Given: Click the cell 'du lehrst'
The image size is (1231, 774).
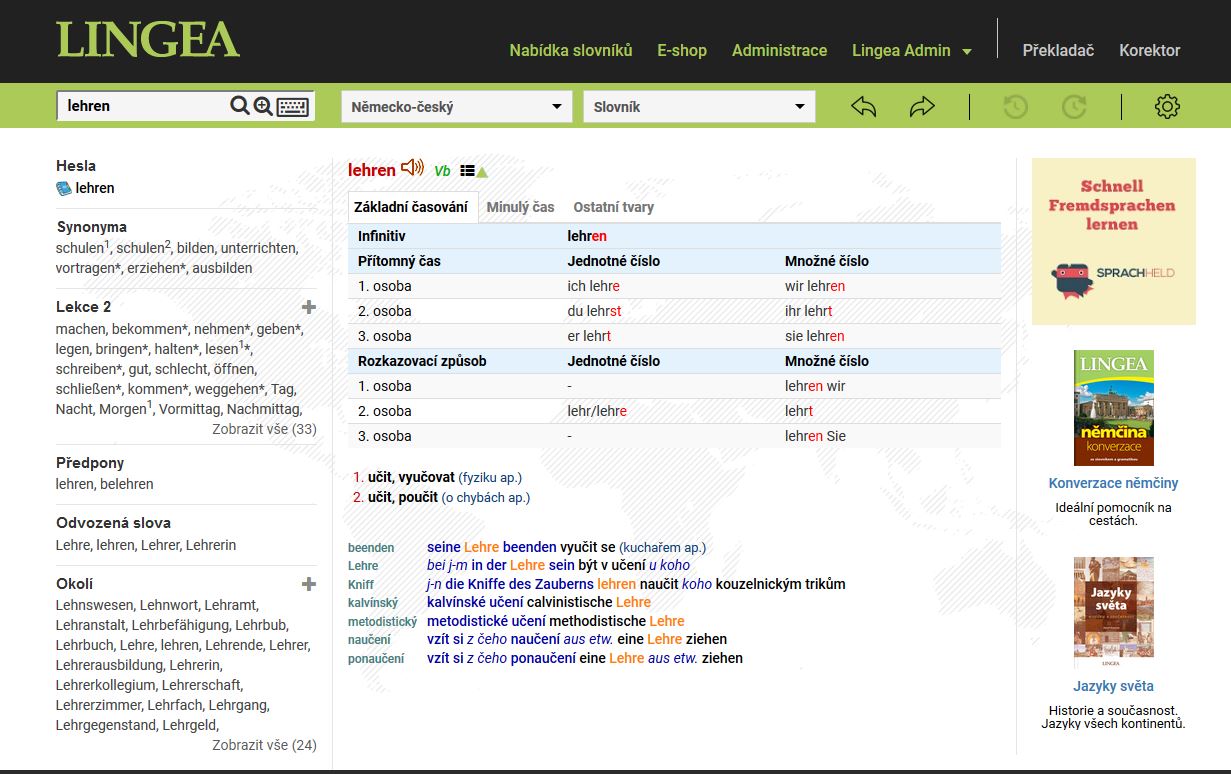Looking at the screenshot, I should [595, 311].
